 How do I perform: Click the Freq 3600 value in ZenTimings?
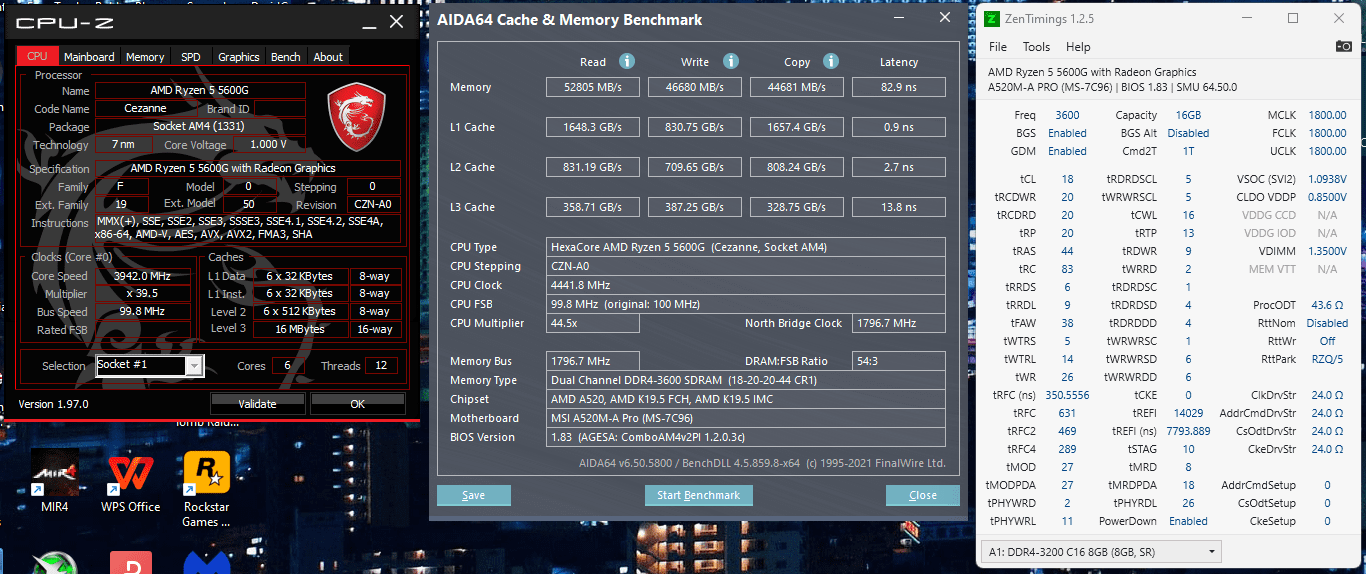[x=1067, y=115]
